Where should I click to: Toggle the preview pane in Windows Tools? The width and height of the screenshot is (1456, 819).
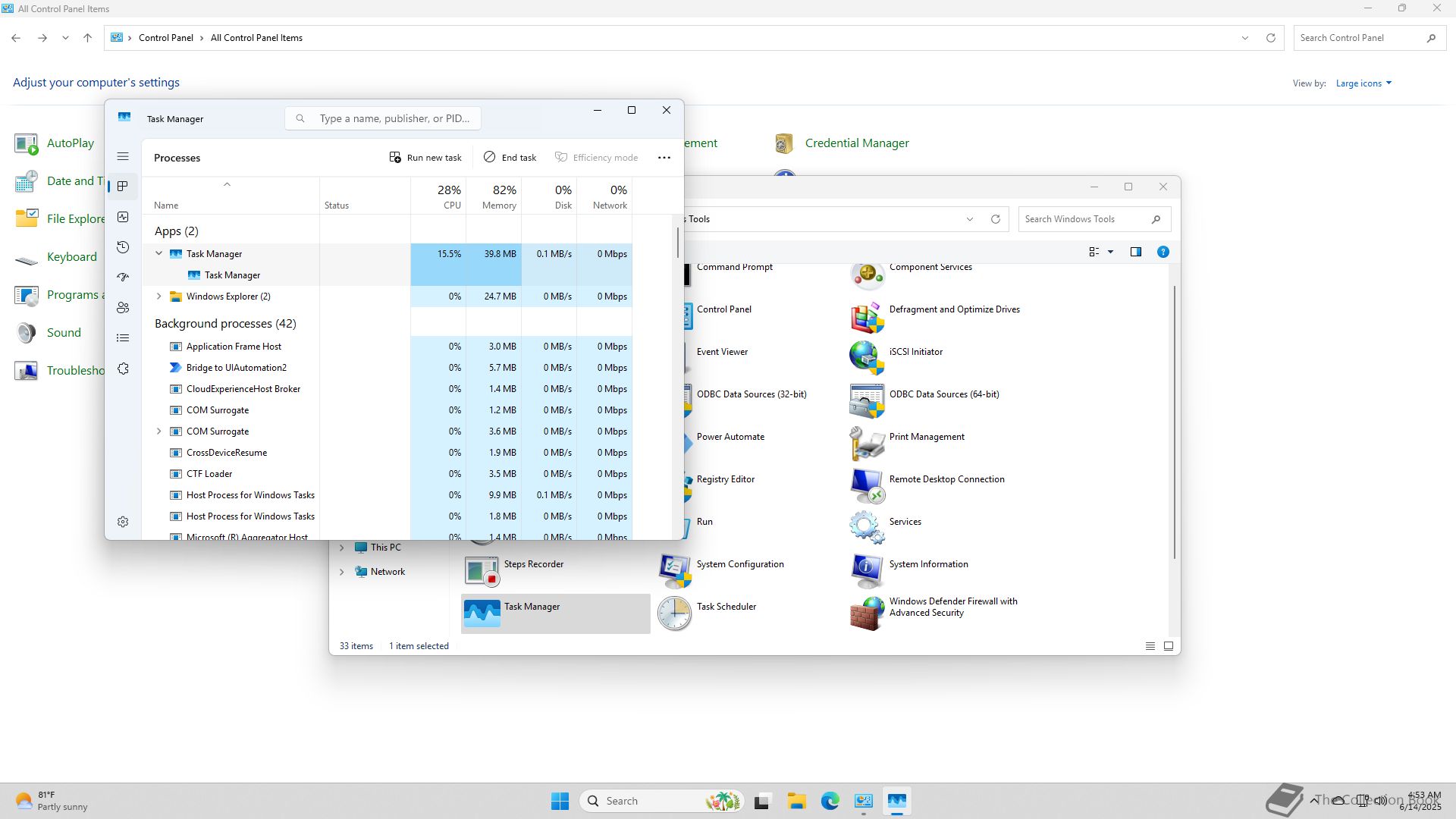coord(1135,252)
